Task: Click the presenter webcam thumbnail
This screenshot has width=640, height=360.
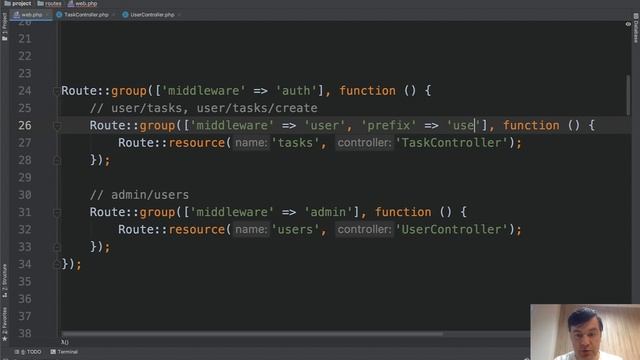Action: click(585, 332)
